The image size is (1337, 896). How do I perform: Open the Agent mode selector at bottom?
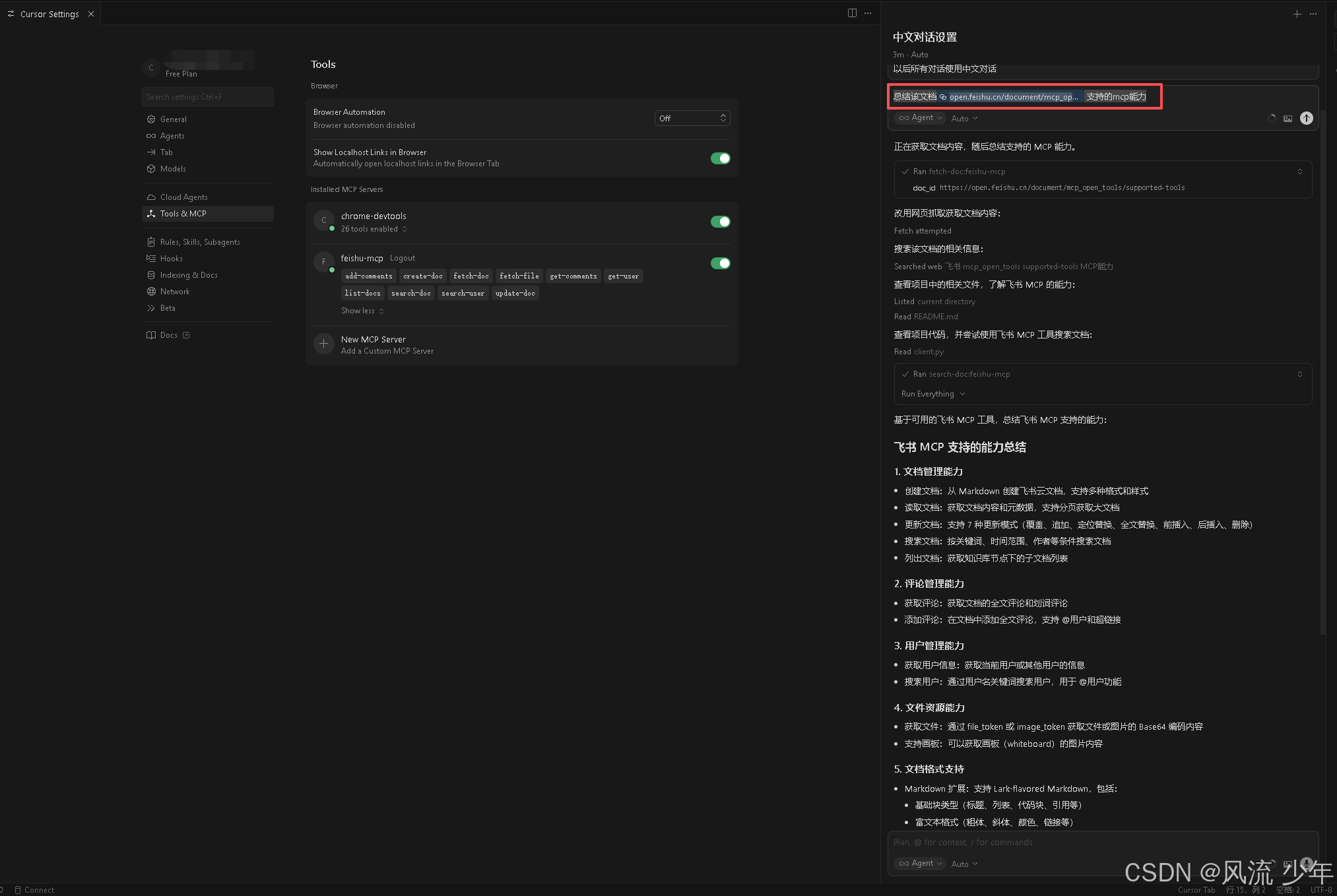click(921, 863)
